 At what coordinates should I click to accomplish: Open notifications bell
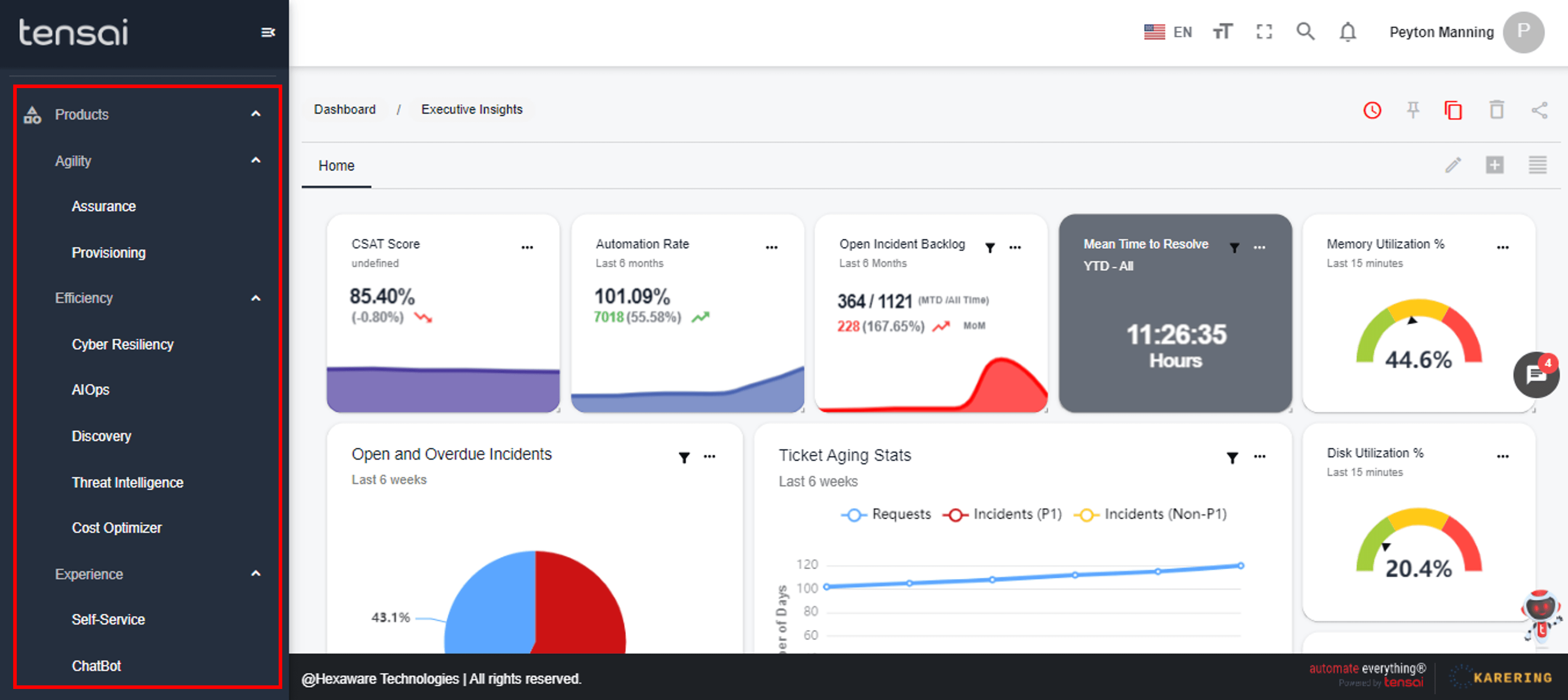[x=1348, y=32]
